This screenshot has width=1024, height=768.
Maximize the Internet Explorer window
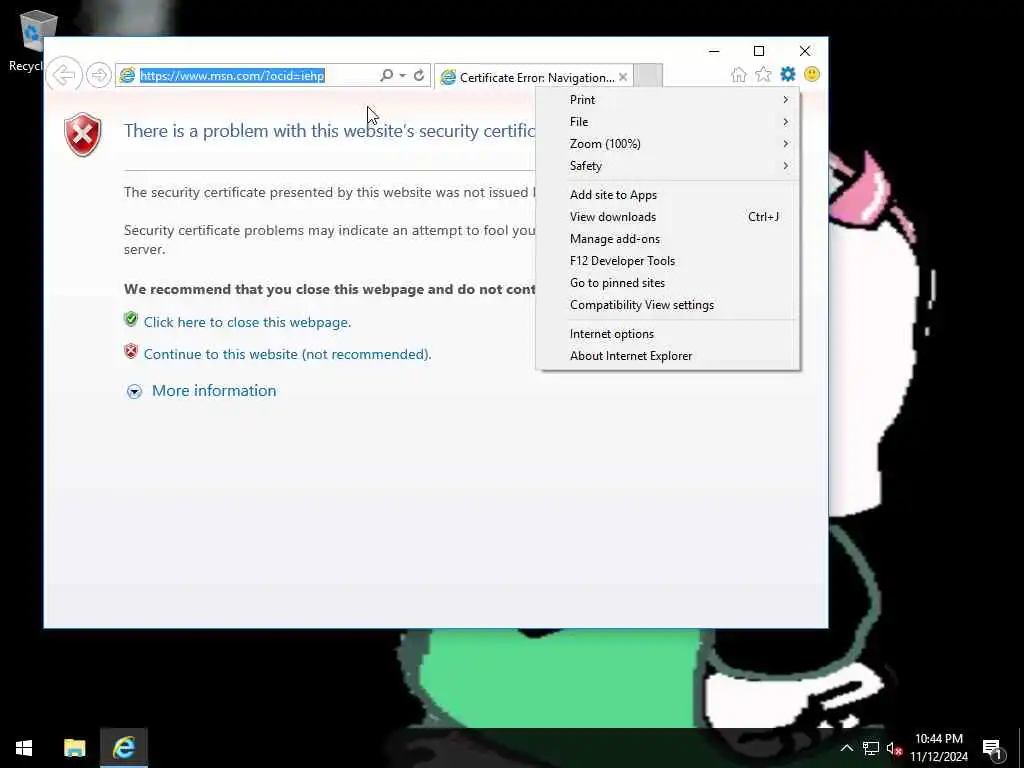(759, 51)
